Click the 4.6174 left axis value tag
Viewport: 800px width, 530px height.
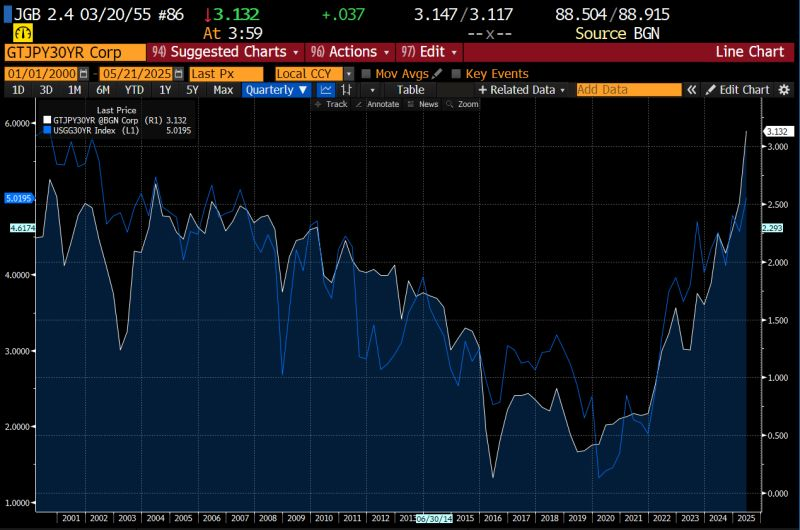tap(22, 228)
